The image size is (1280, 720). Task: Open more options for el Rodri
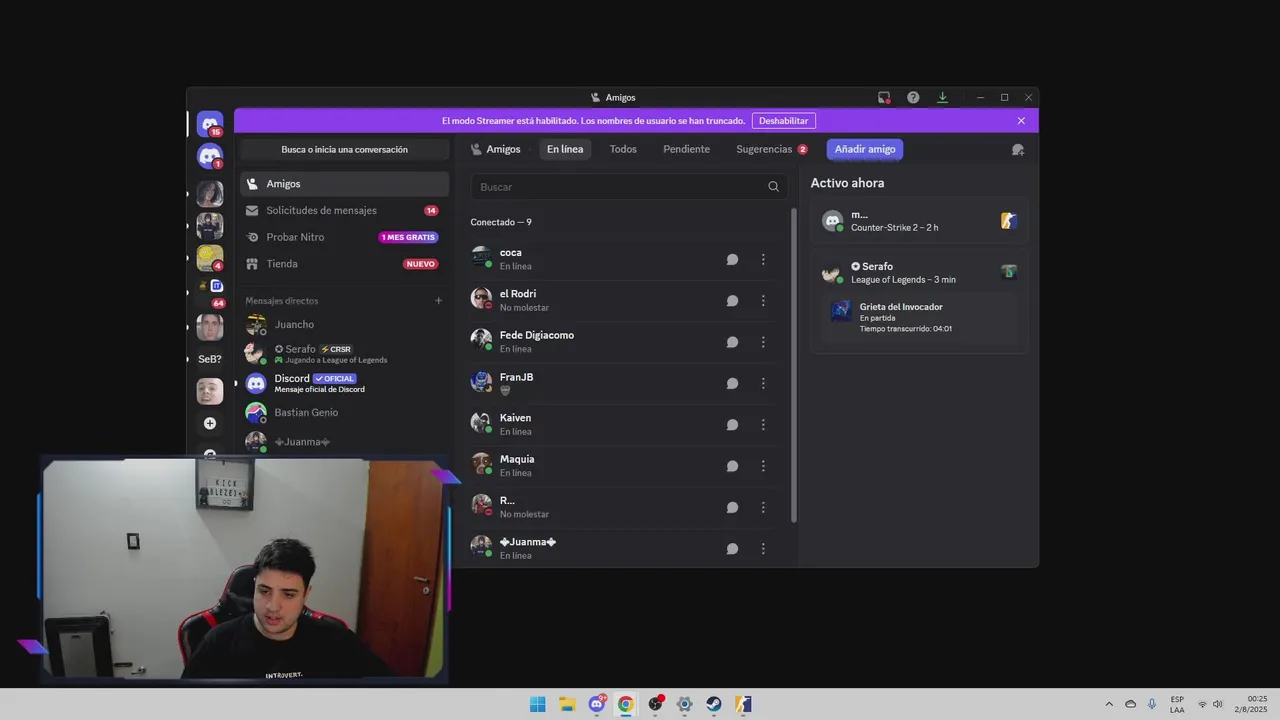[763, 300]
